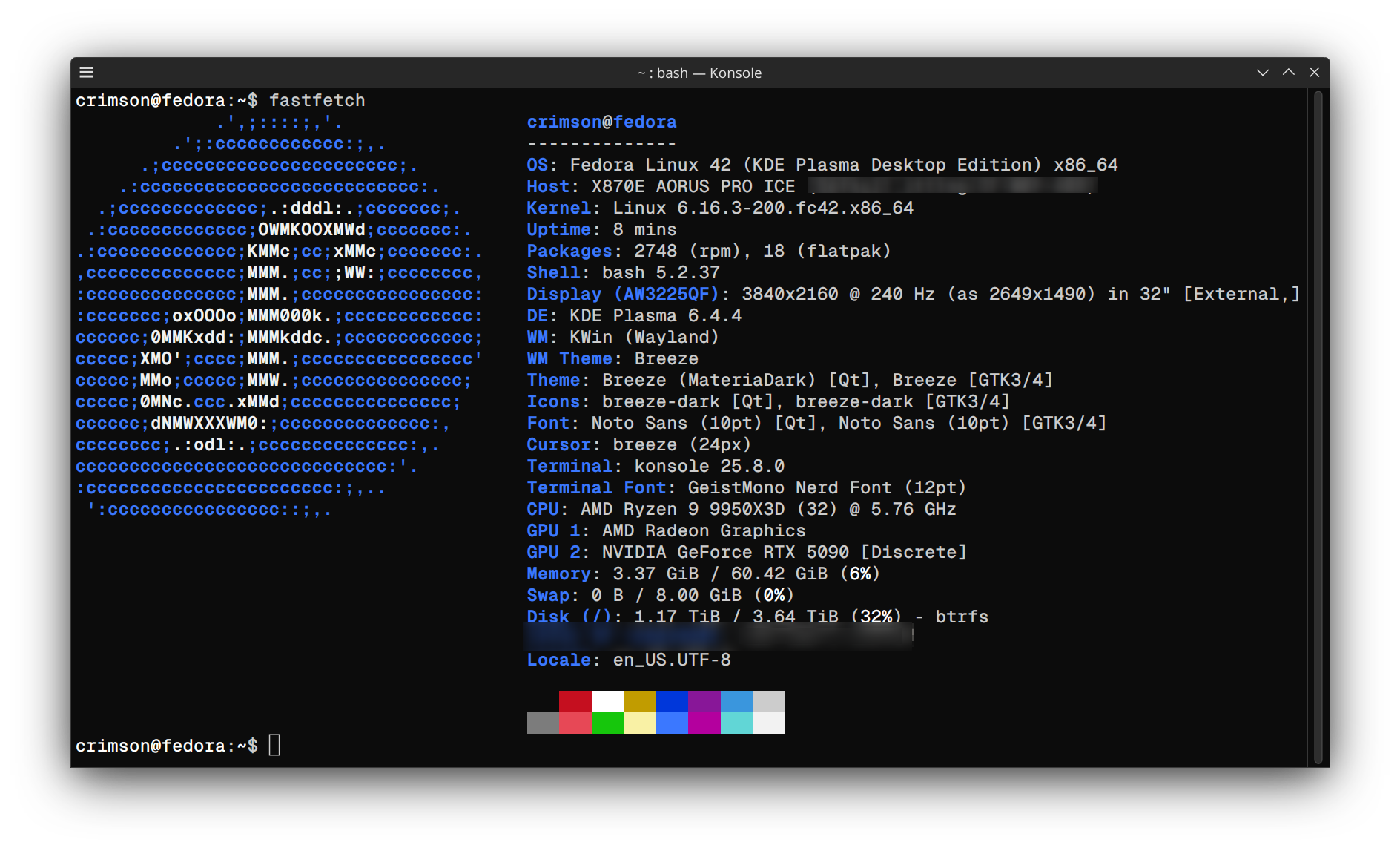Viewport: 1400px width, 851px height.
Task: Close the Konsole window
Action: pos(1315,72)
